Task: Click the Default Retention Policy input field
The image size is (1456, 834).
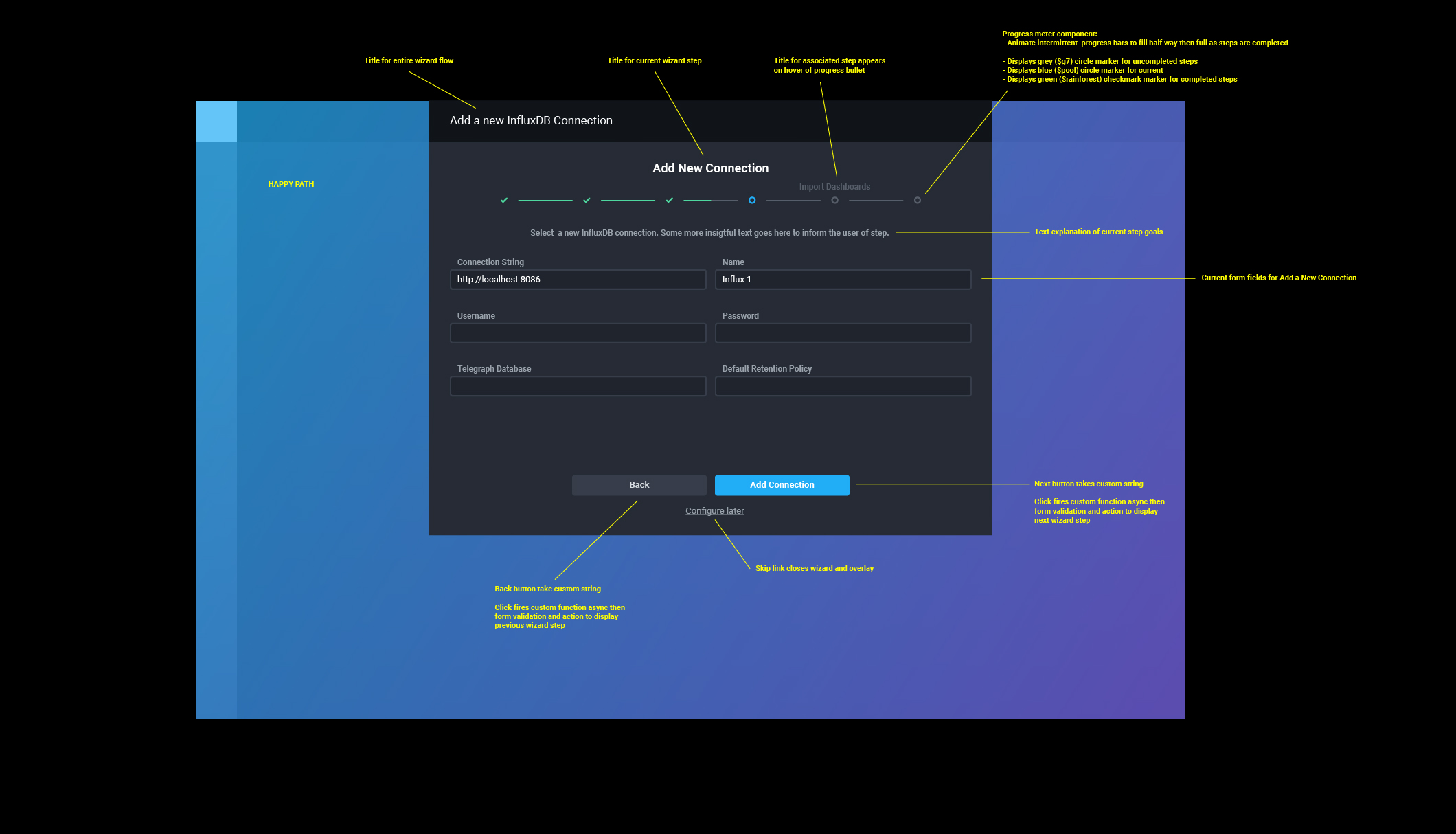Action: click(843, 385)
